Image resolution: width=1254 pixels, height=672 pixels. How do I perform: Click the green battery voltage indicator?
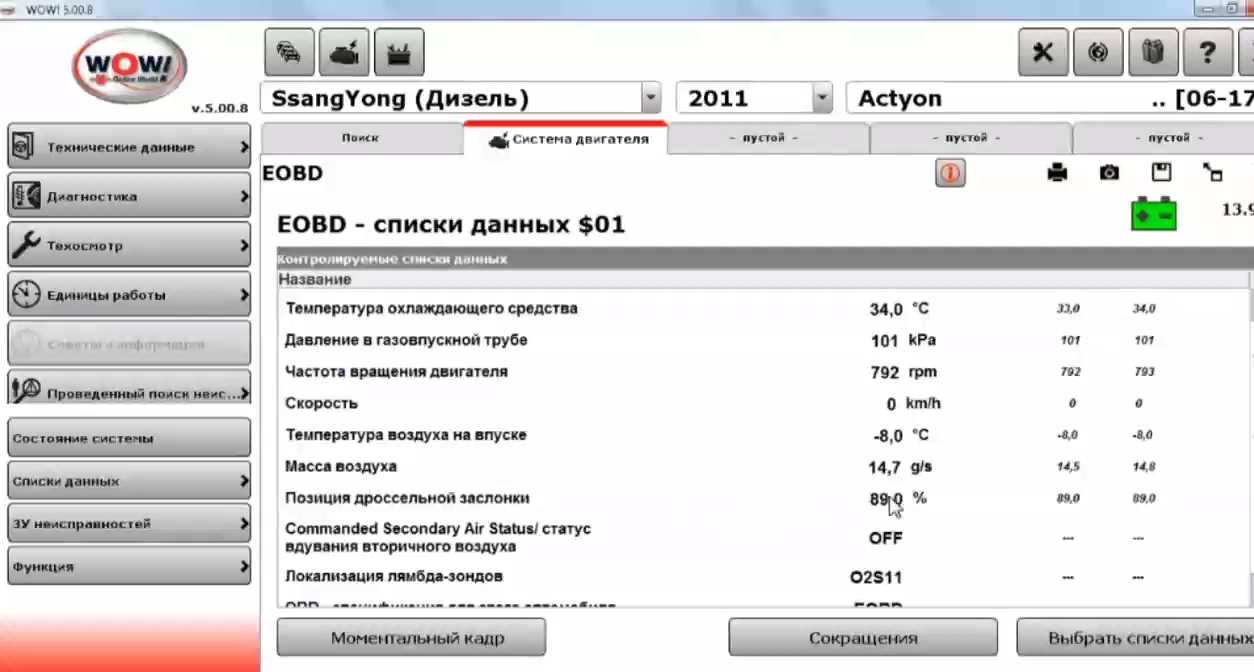pyautogui.click(x=1154, y=214)
